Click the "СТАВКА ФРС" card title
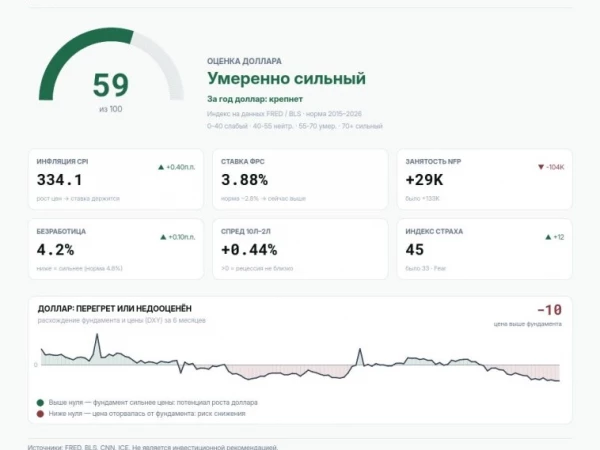This screenshot has width=600, height=450. coord(243,162)
